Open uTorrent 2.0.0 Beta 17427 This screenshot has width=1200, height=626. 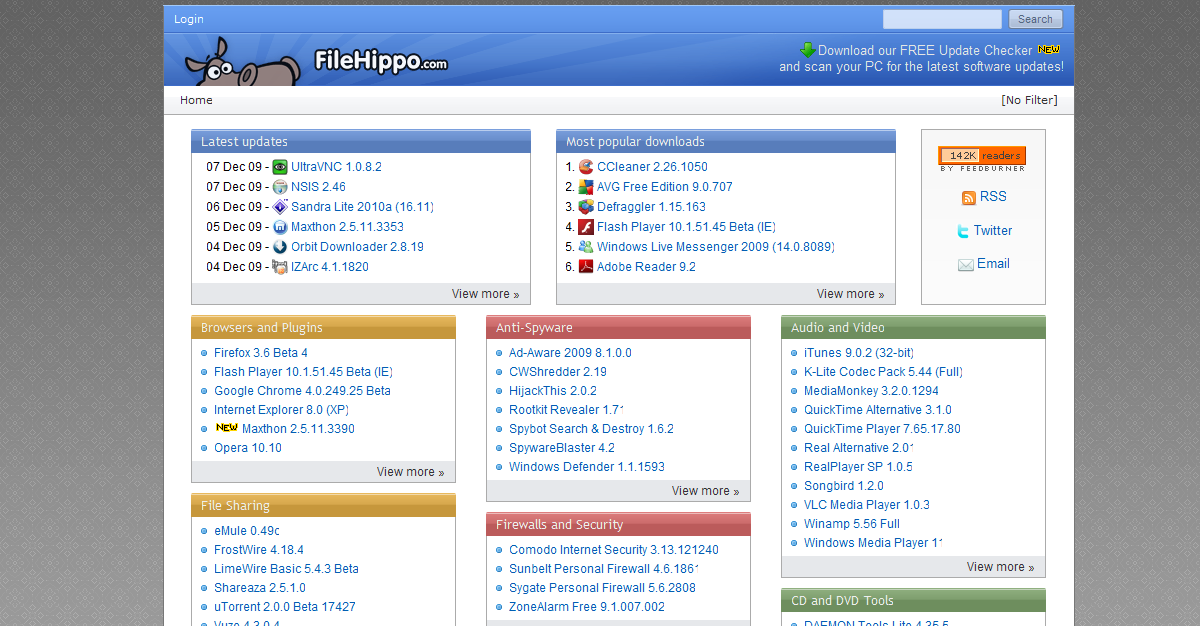coord(285,607)
